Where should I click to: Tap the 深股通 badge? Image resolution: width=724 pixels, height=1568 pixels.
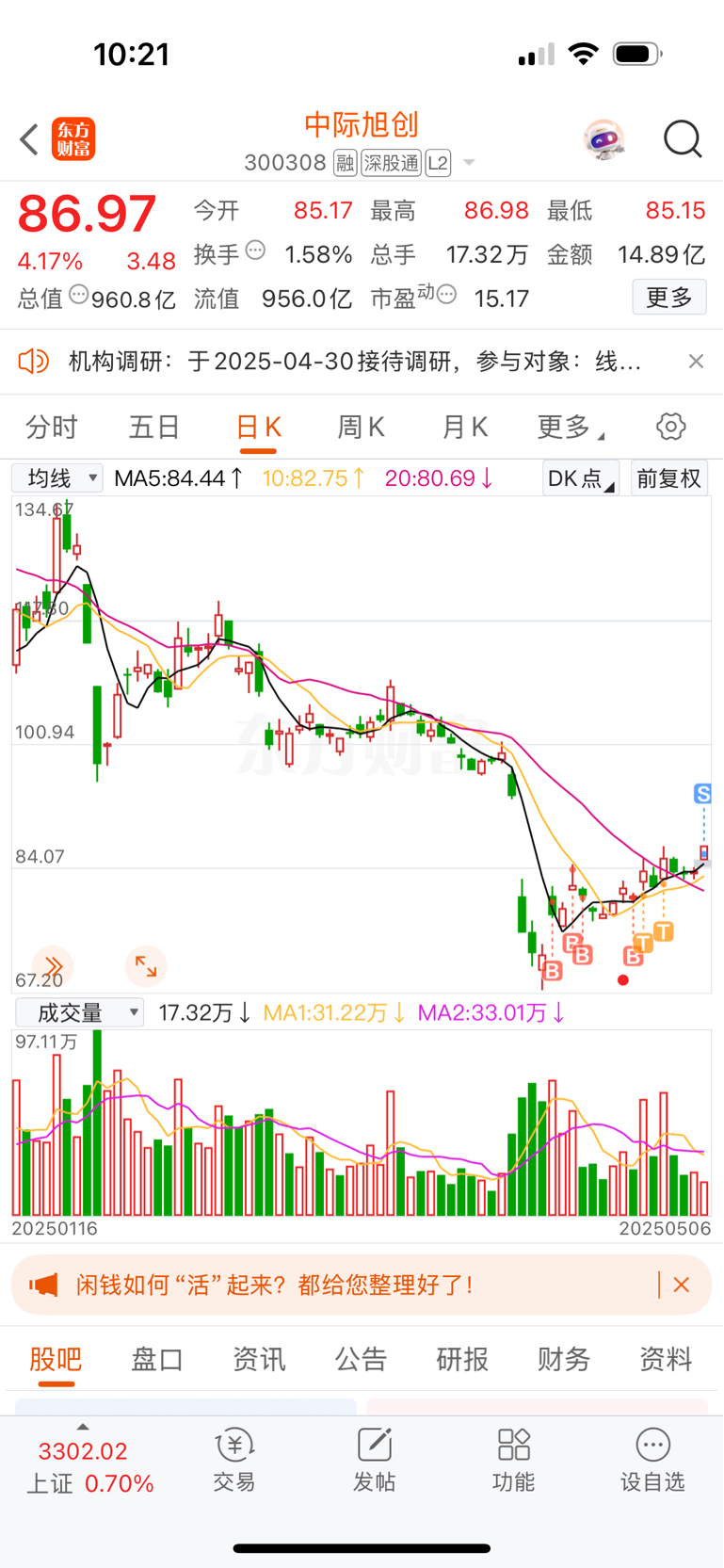click(392, 163)
